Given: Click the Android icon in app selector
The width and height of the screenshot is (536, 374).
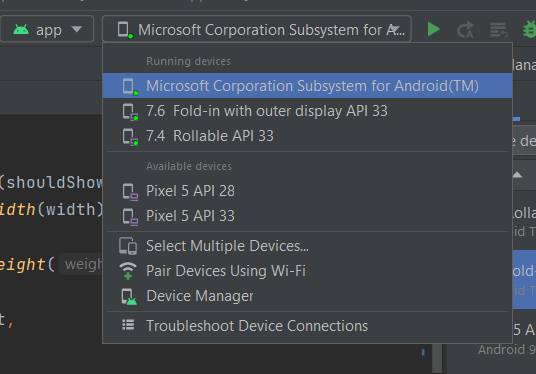Looking at the screenshot, I should [x=21, y=30].
